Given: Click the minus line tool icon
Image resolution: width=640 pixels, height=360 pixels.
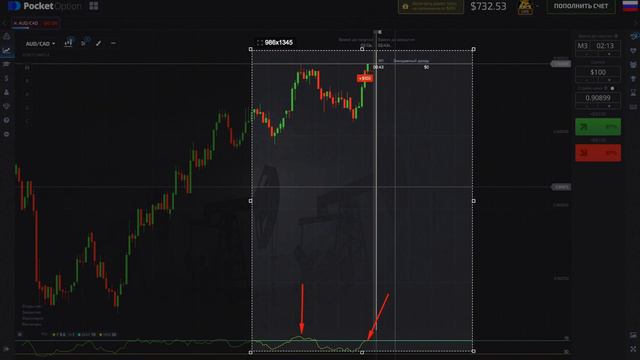Looking at the screenshot, I should click(113, 43).
